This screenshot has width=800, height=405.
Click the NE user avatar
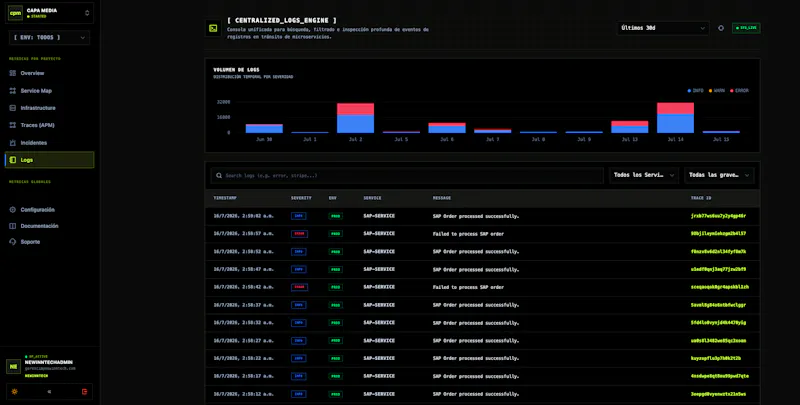click(13, 366)
